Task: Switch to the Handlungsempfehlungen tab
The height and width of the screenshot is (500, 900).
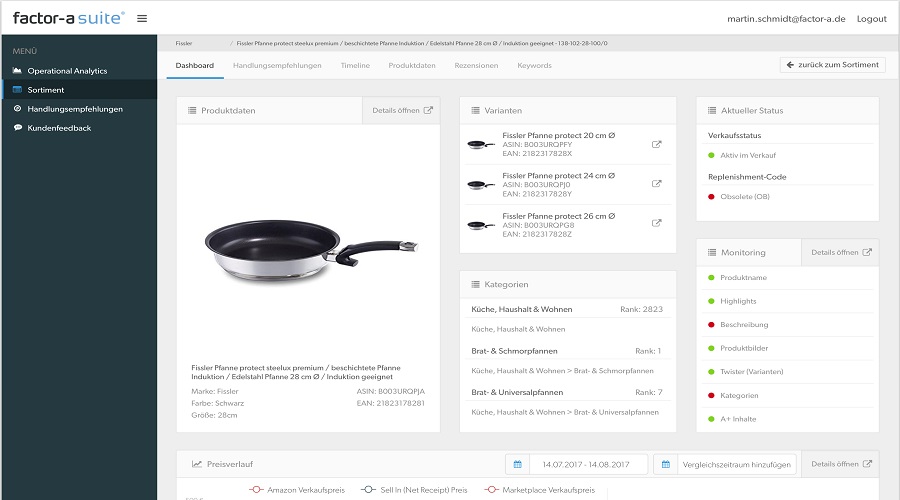Action: tap(277, 65)
